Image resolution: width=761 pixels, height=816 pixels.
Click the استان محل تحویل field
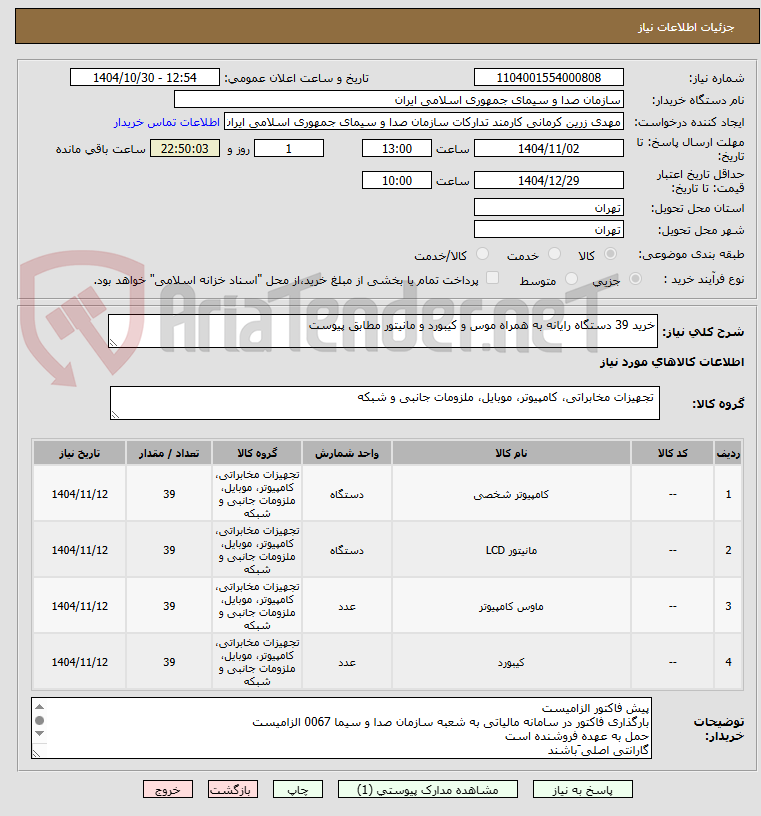(549, 208)
